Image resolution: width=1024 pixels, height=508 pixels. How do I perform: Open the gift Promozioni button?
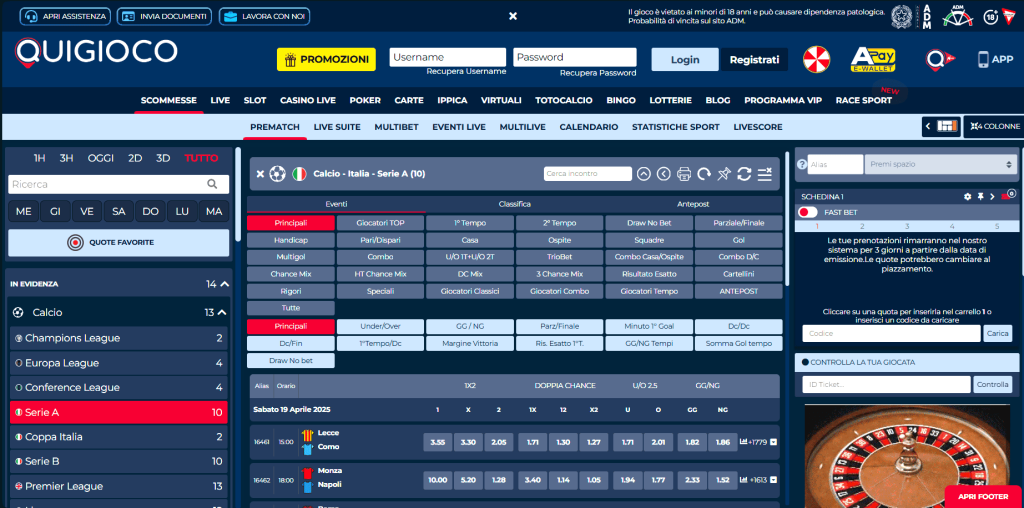(327, 59)
